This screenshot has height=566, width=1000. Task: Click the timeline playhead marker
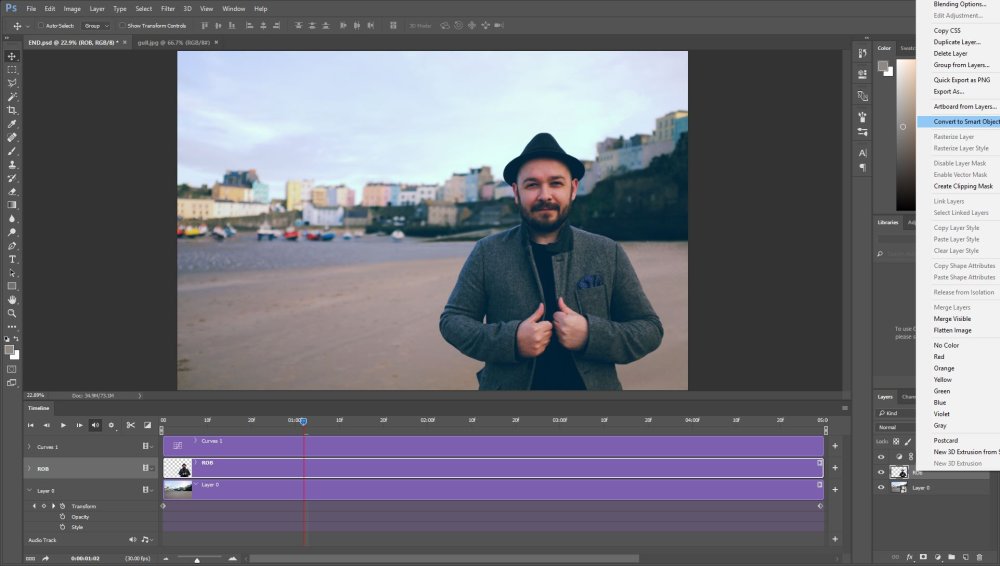pyautogui.click(x=304, y=421)
